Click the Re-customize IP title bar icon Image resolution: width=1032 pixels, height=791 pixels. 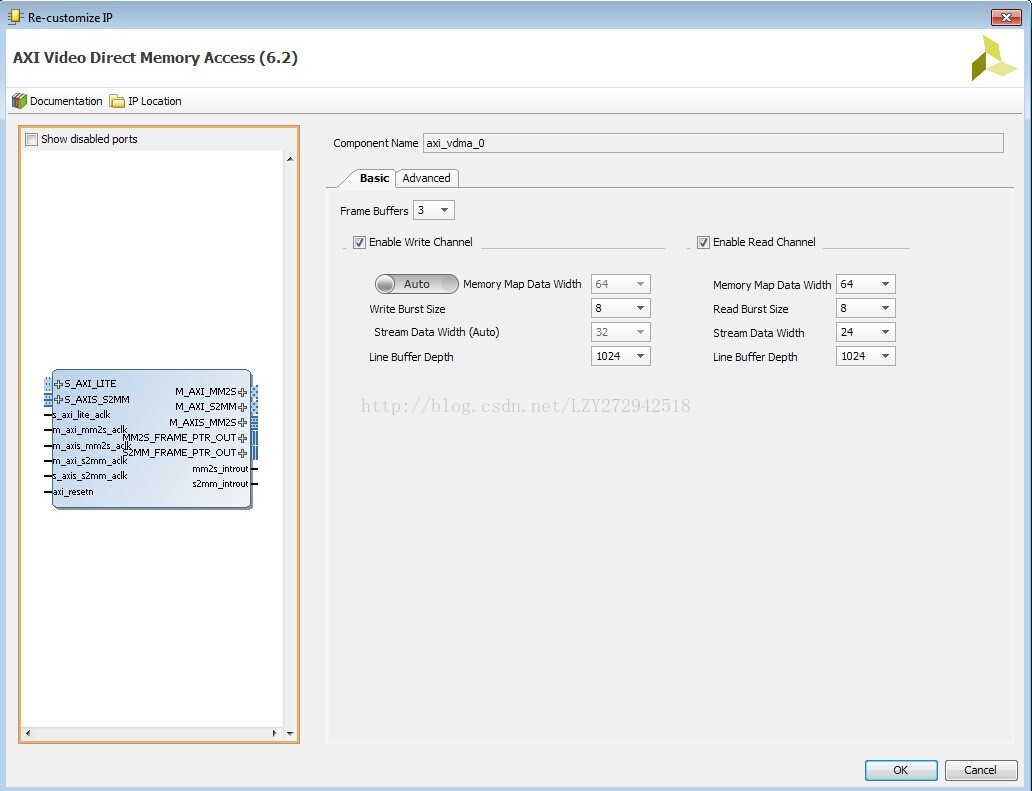14,17
